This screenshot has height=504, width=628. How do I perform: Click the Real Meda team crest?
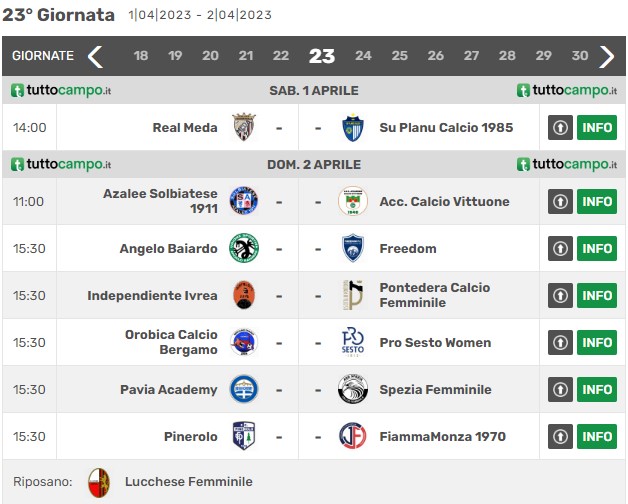[x=244, y=127]
